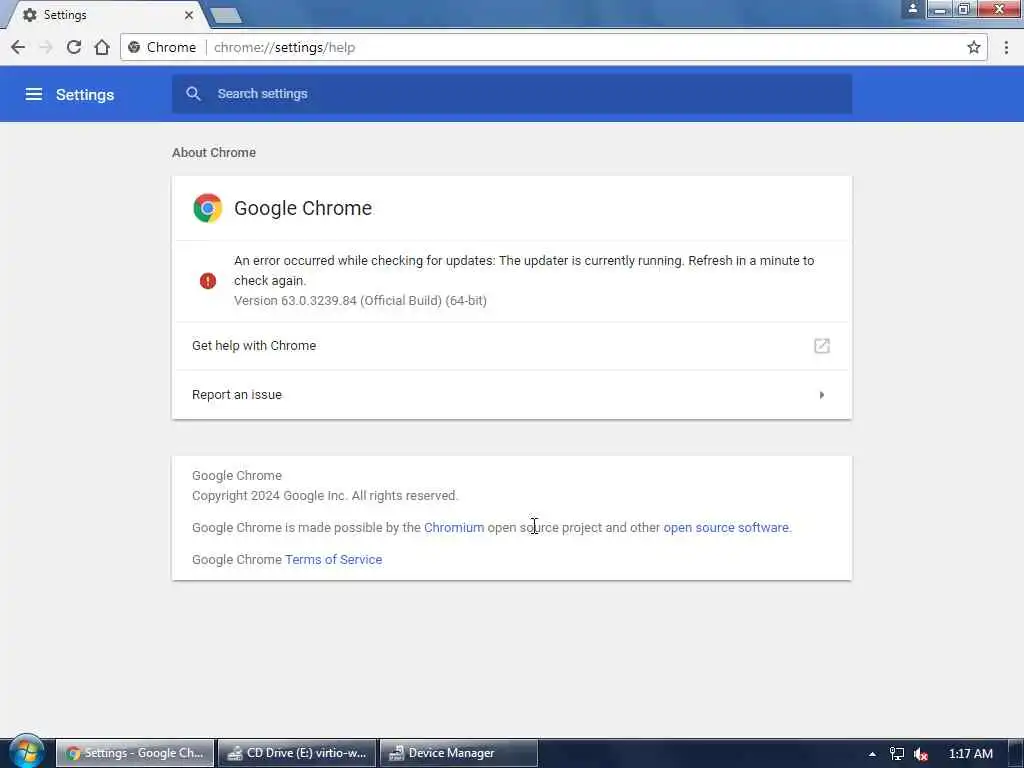Expand Report an issue arrow
1024x768 pixels.
tap(822, 394)
